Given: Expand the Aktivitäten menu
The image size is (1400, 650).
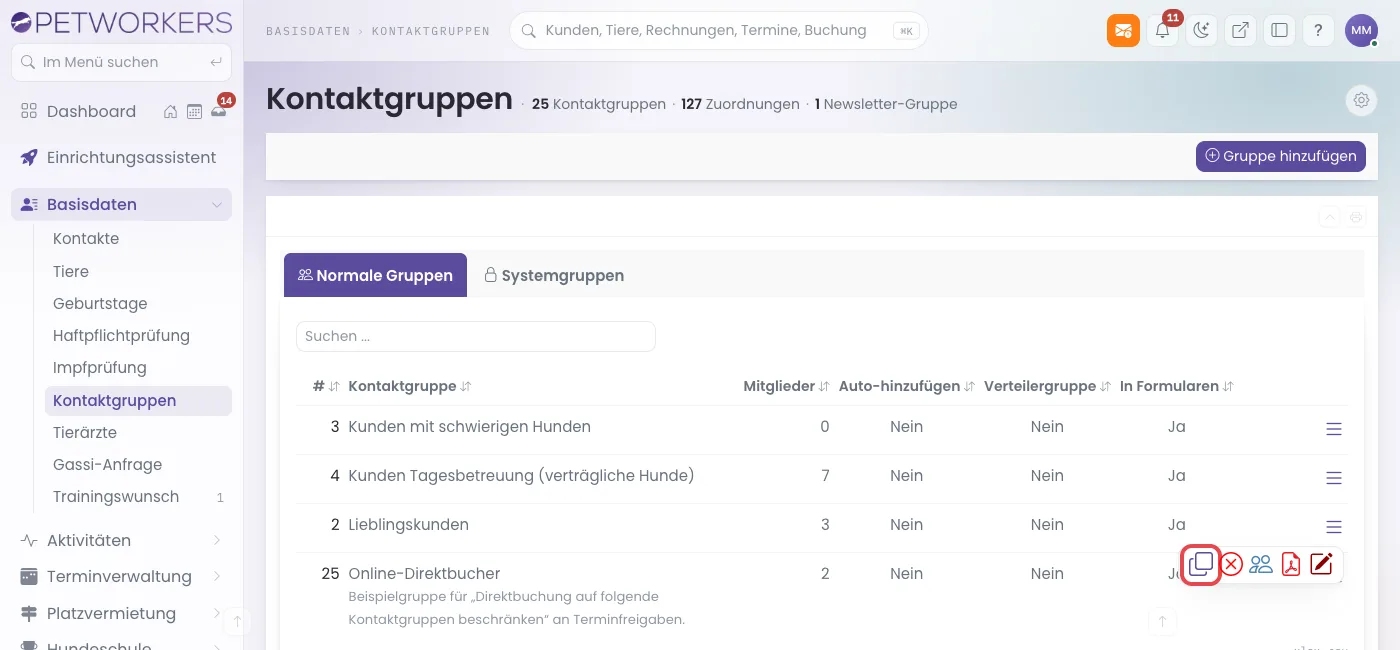Looking at the screenshot, I should [217, 540].
